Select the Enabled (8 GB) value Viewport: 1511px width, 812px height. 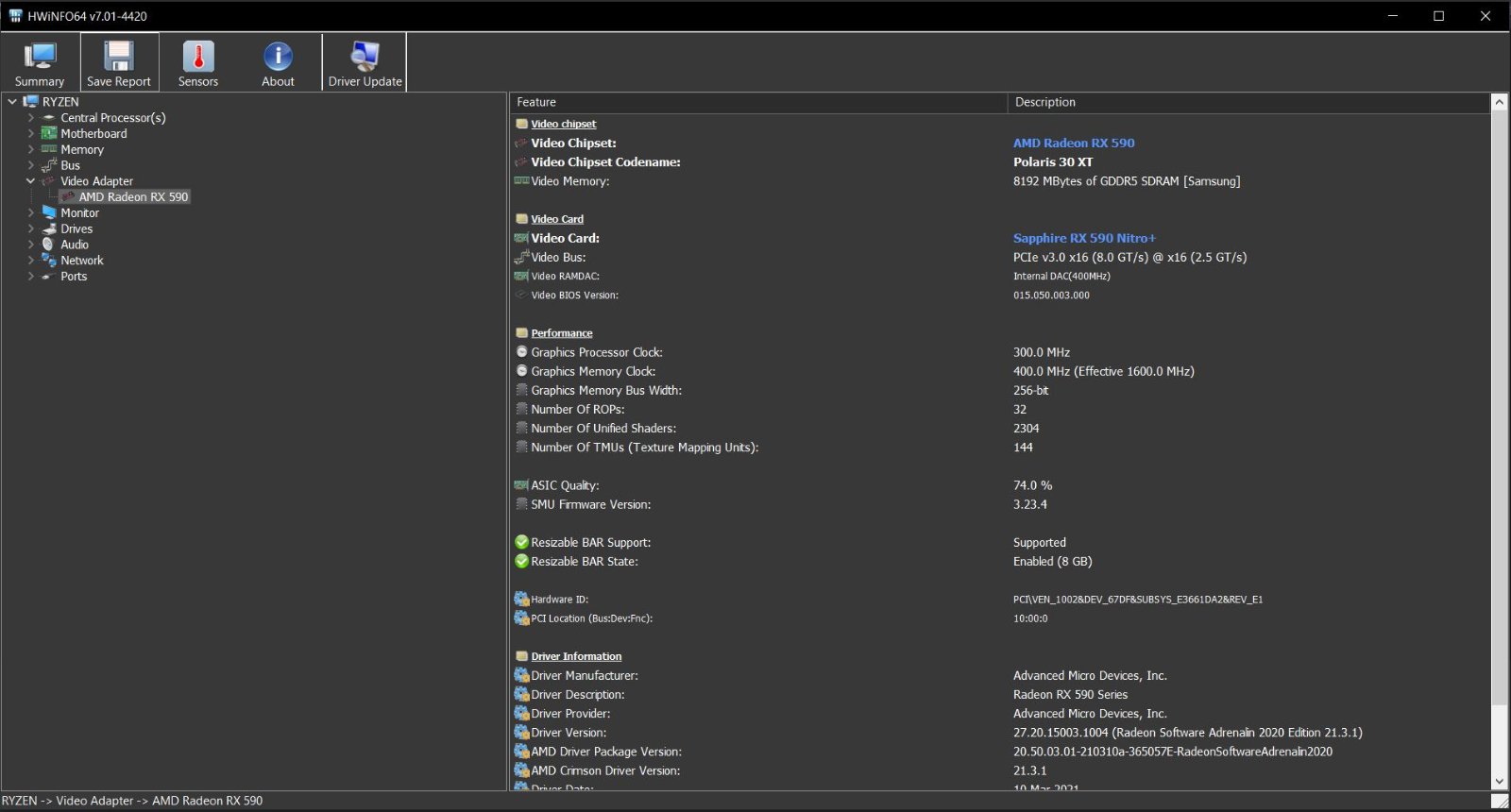coord(1052,561)
